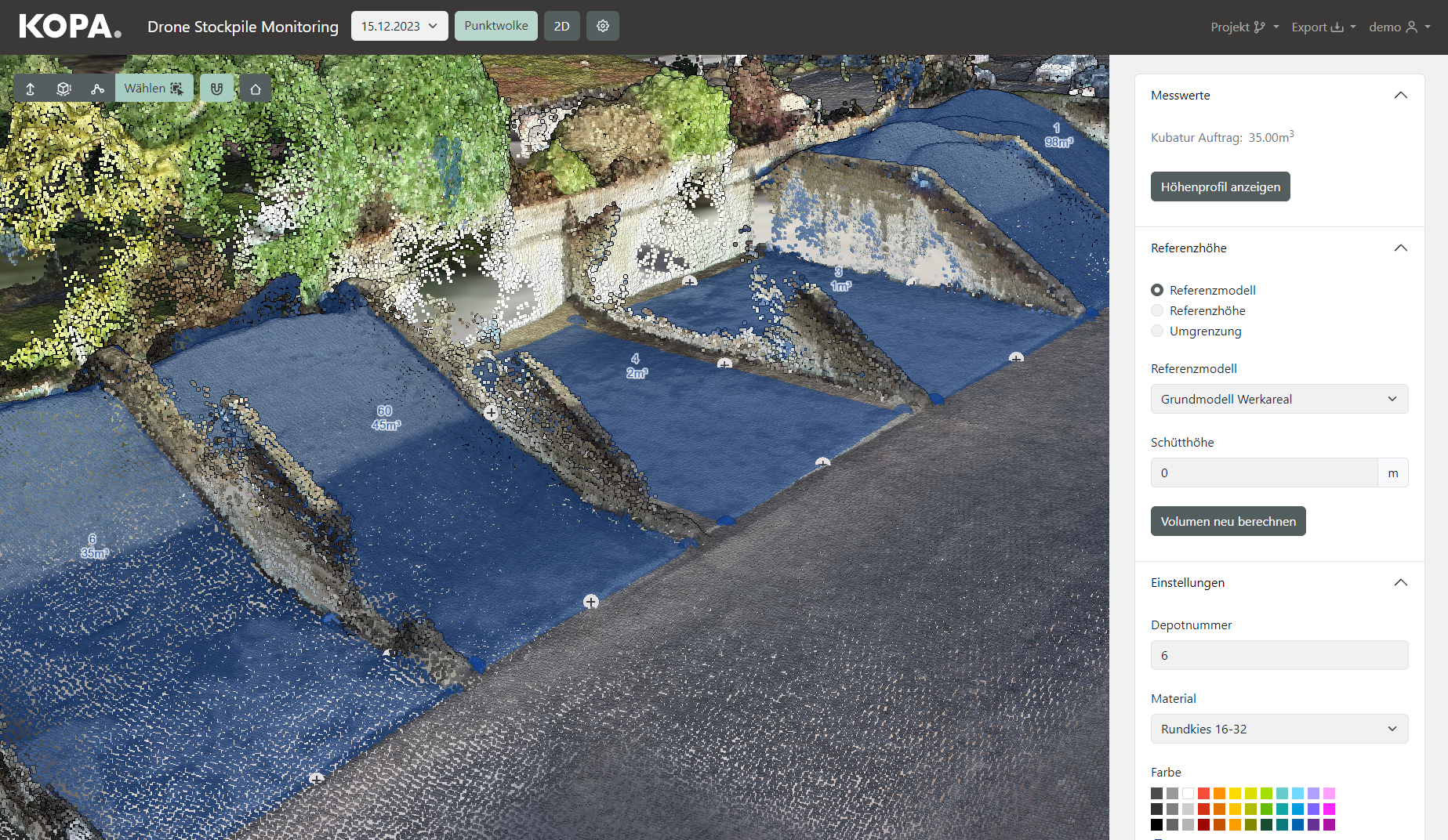Choose the Referenzhöhe radio option
The image size is (1448, 840).
1157,310
